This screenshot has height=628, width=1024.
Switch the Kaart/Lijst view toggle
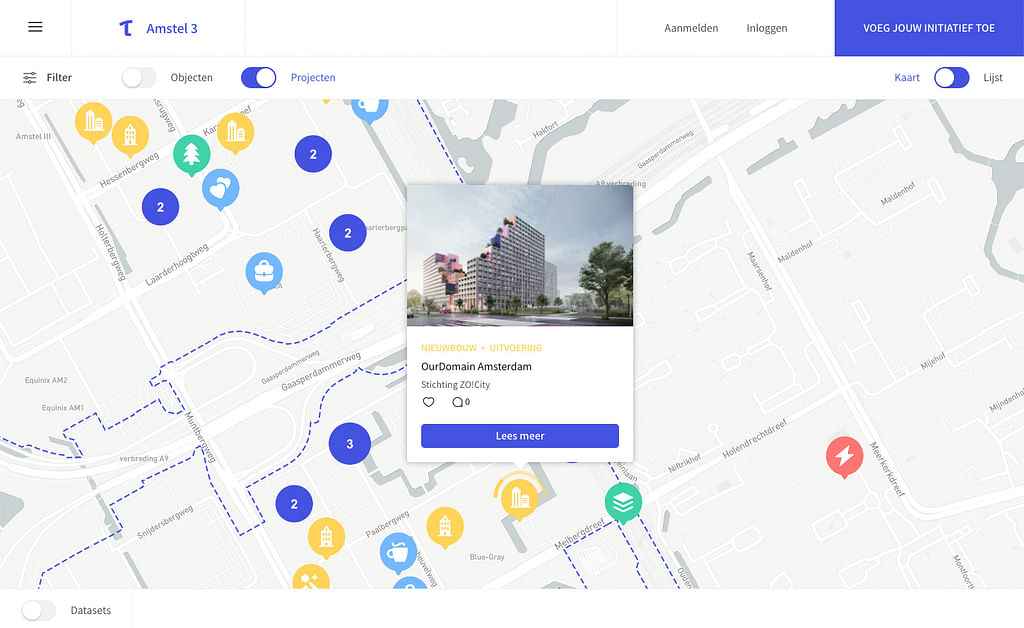951,78
